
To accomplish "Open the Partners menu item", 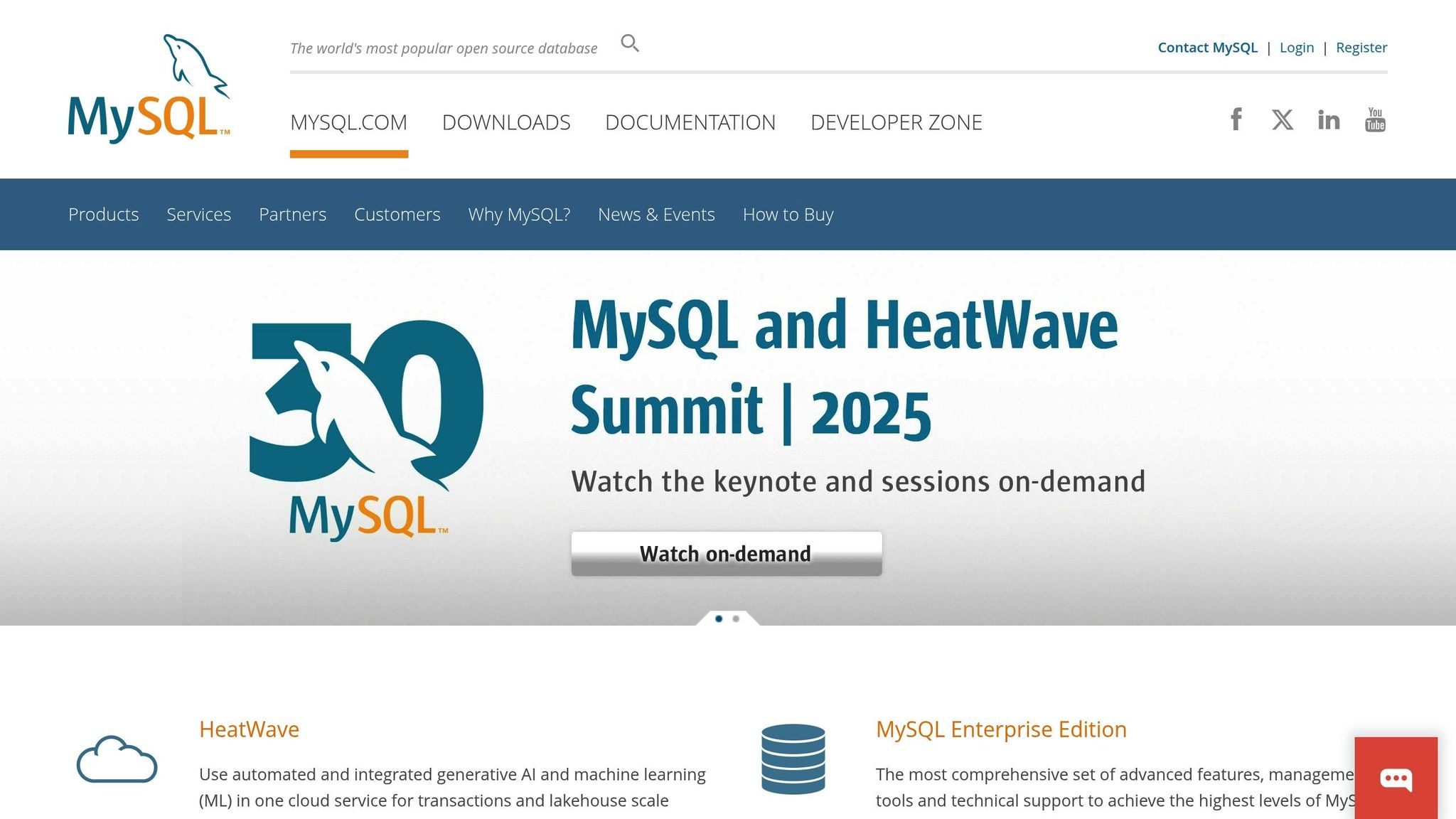I will [293, 215].
